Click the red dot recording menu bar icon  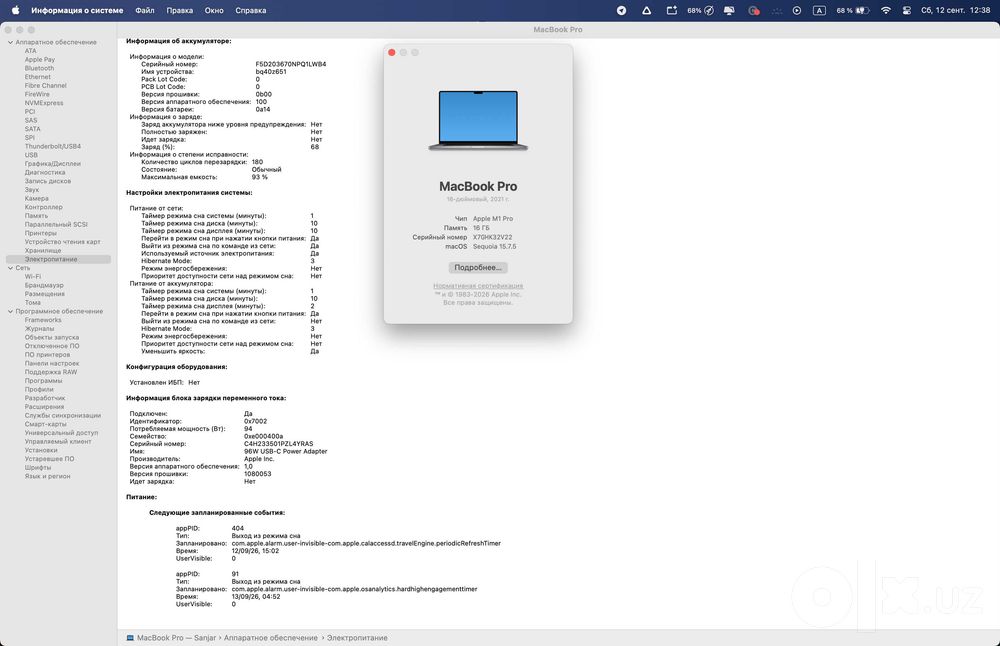[754, 10]
